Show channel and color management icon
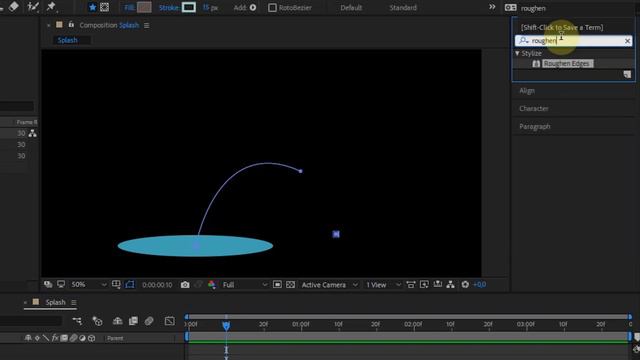The height and width of the screenshot is (360, 640). pyautogui.click(x=212, y=285)
